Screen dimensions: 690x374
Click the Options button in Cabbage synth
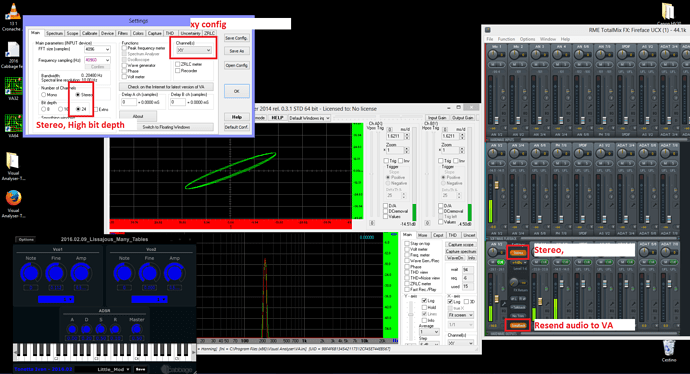click(x=26, y=239)
